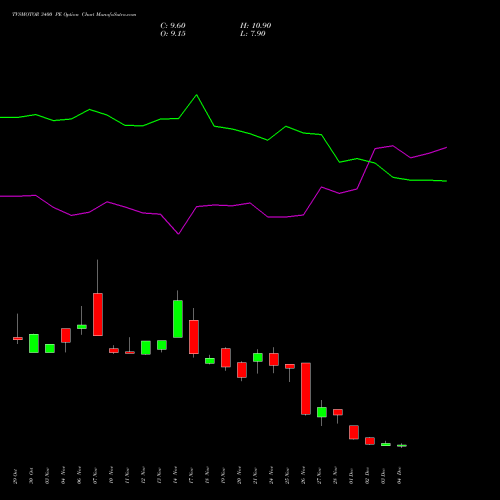500x500 pixels.
Task: Select the 30 Oct date label
Action: point(31,476)
